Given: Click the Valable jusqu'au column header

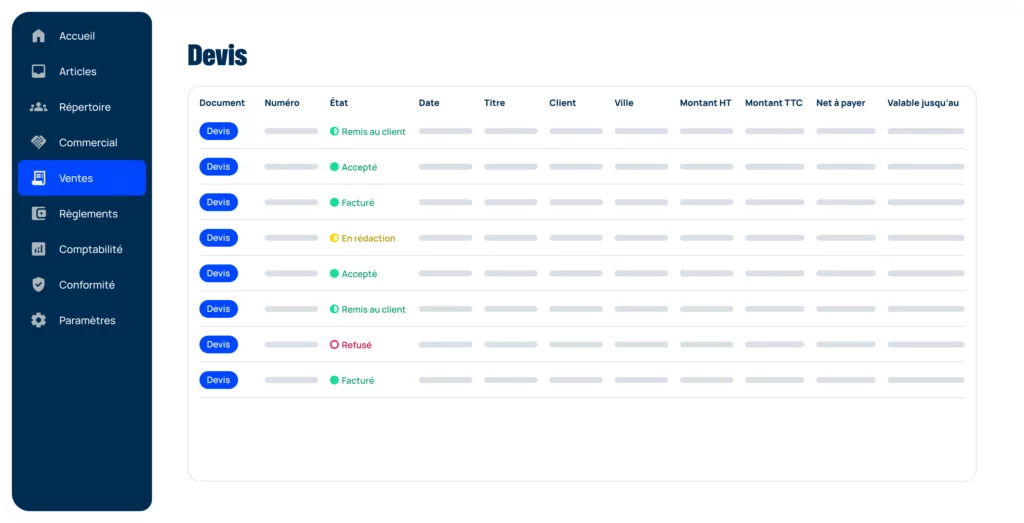Looking at the screenshot, I should click(922, 103).
